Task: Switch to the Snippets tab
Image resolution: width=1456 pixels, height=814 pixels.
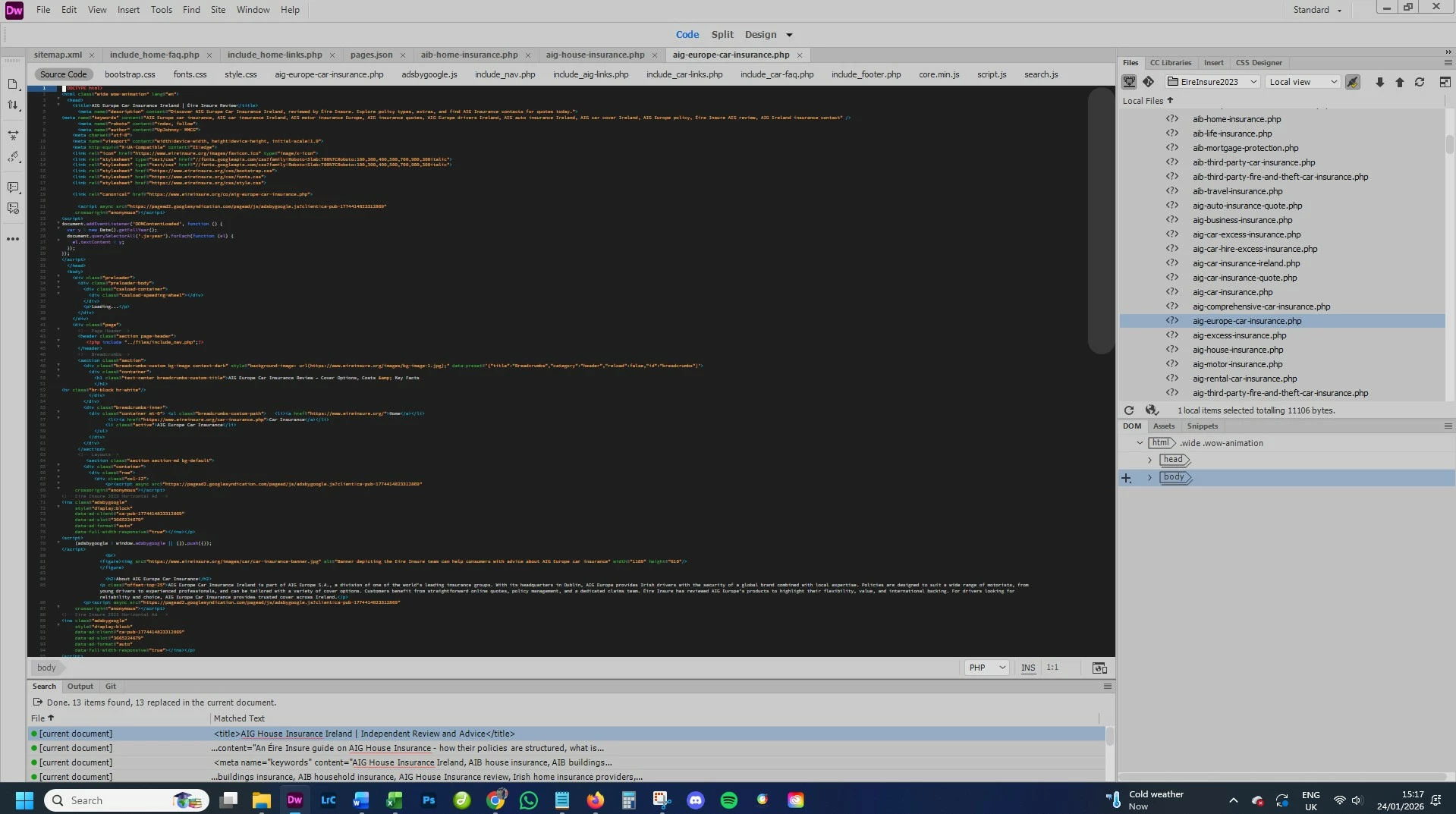Action: pos(1203,426)
